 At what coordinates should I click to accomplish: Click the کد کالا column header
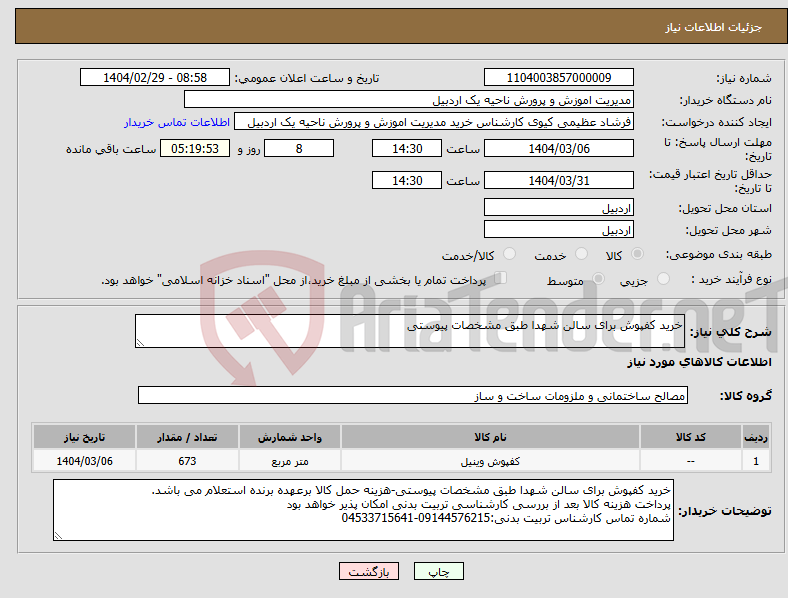coord(691,437)
